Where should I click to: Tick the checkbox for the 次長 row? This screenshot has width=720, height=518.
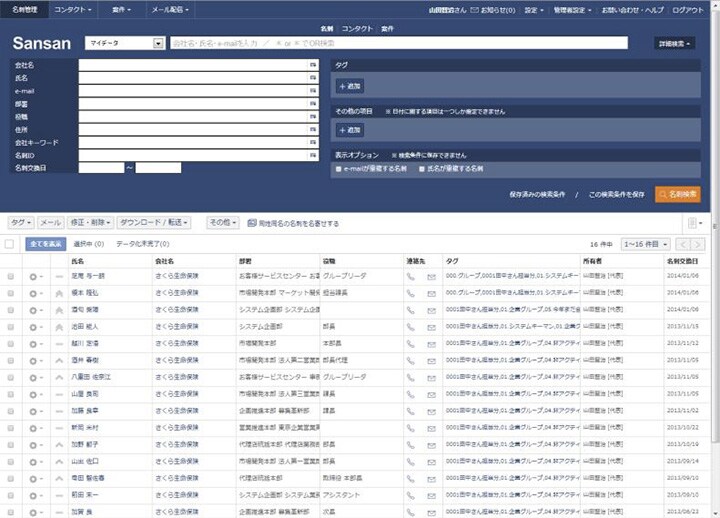click(11, 512)
